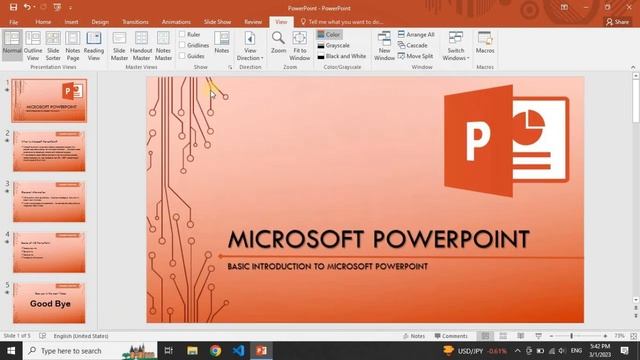Viewport: 640px width, 360px height.
Task: Open Reading View
Action: tap(94, 46)
